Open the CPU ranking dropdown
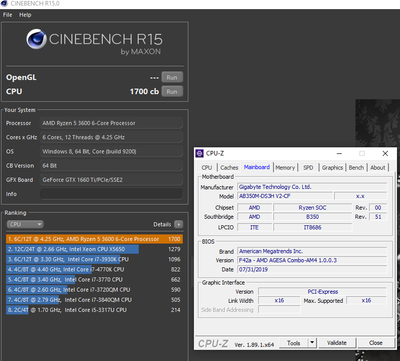This screenshot has width=400, height=361. pyautogui.click(x=25, y=224)
